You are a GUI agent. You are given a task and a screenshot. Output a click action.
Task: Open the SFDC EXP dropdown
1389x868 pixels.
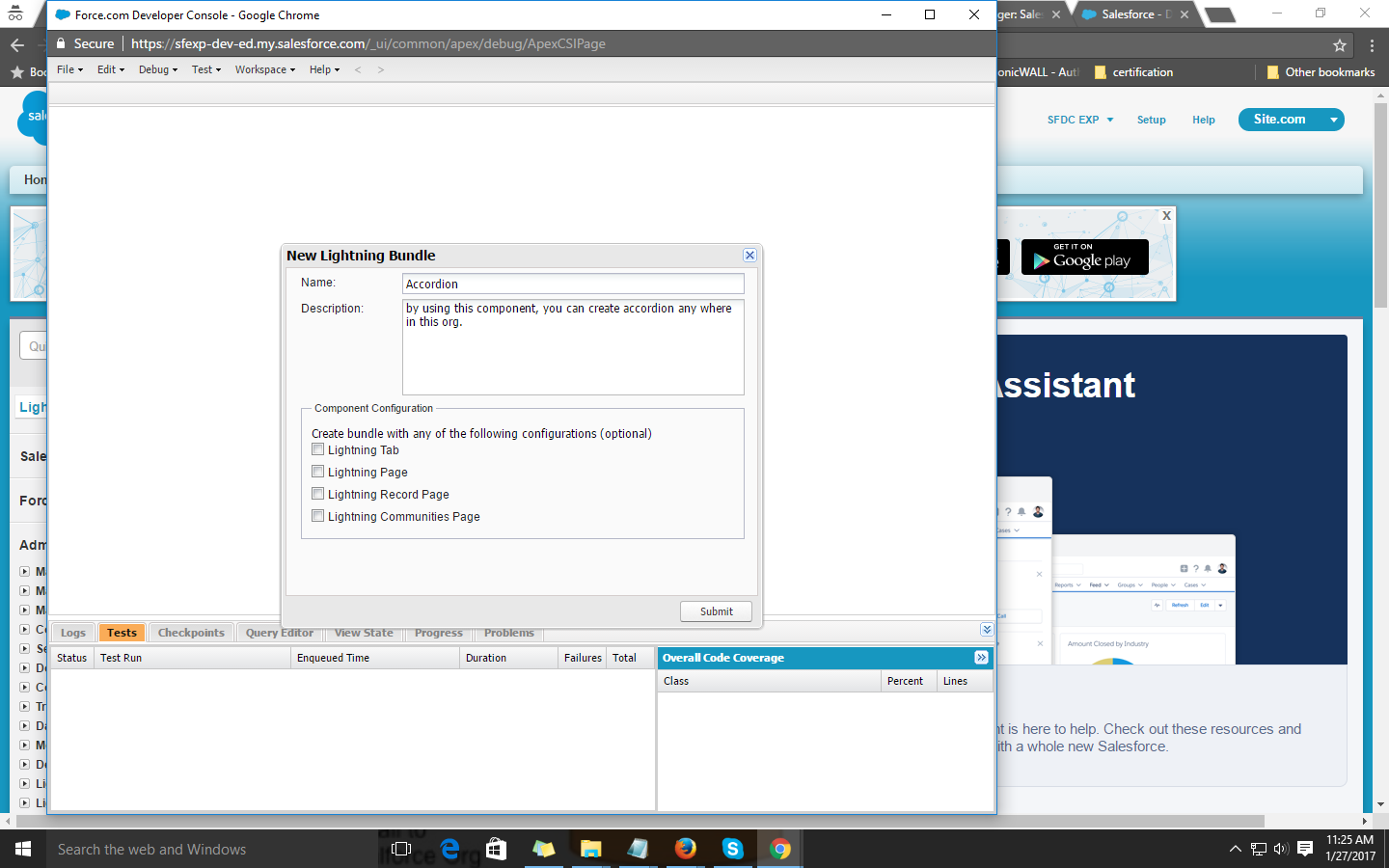point(1079,119)
